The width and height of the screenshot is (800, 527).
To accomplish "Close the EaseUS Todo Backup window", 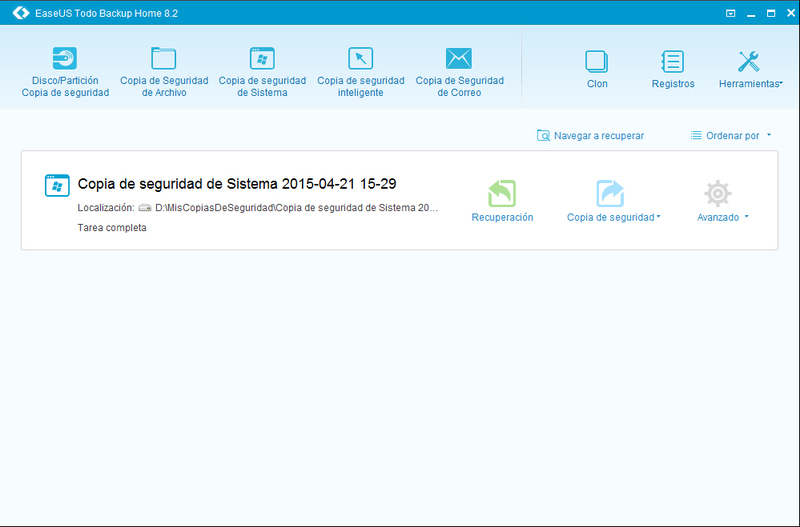I will pos(791,13).
